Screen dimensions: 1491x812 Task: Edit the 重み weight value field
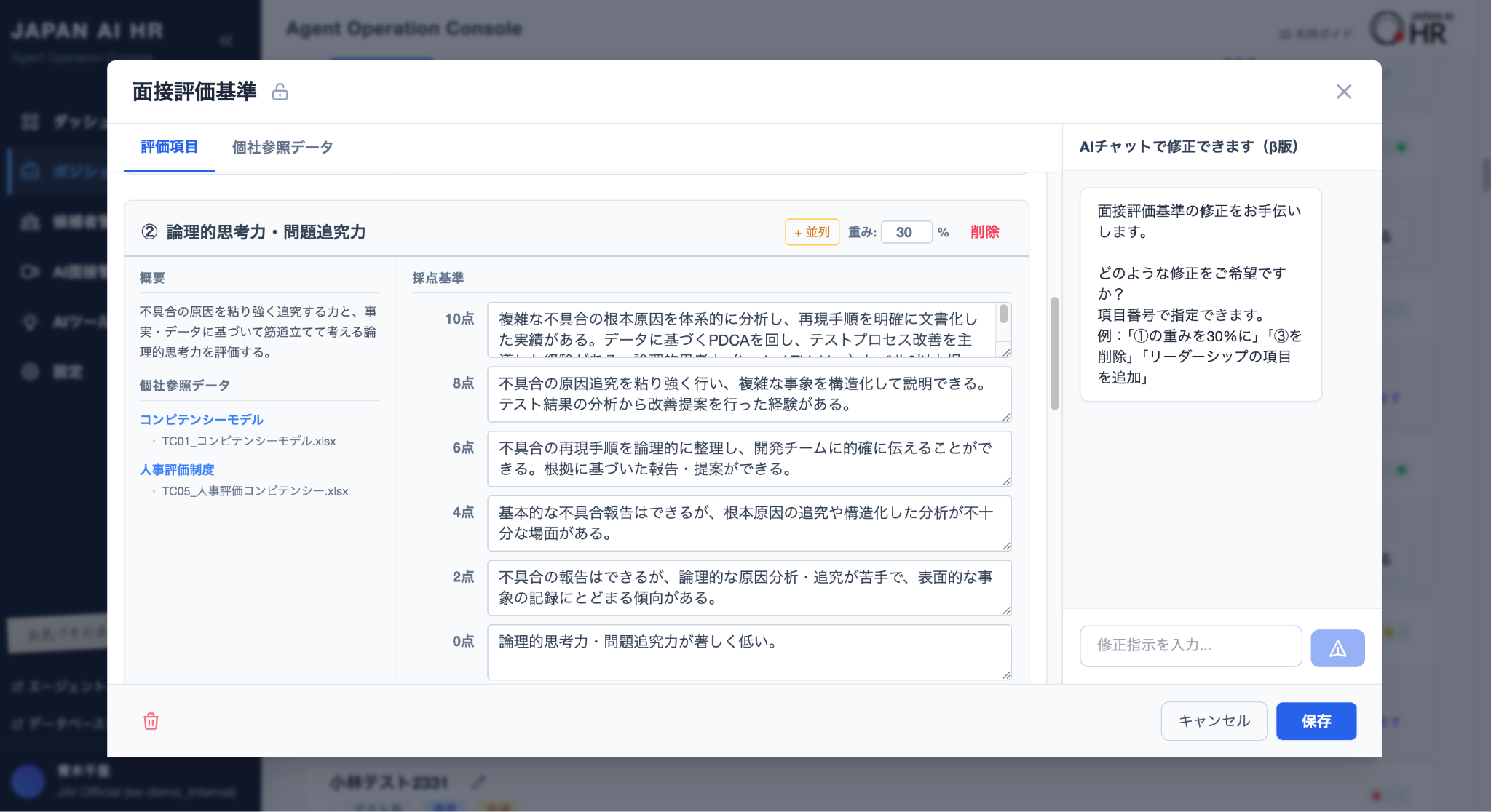point(906,232)
